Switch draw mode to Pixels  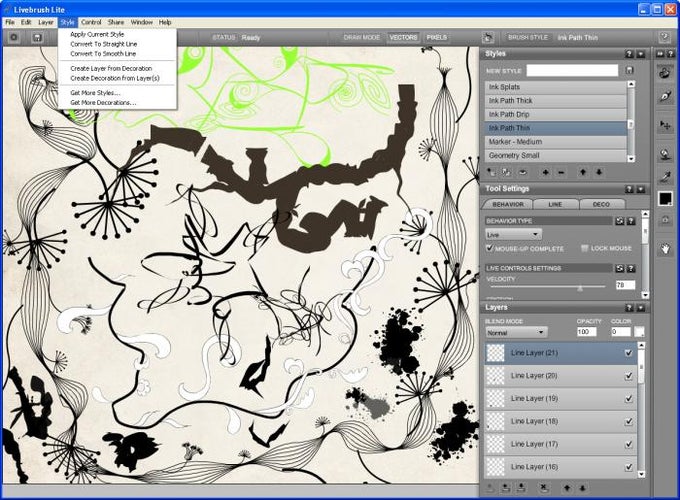coord(436,38)
